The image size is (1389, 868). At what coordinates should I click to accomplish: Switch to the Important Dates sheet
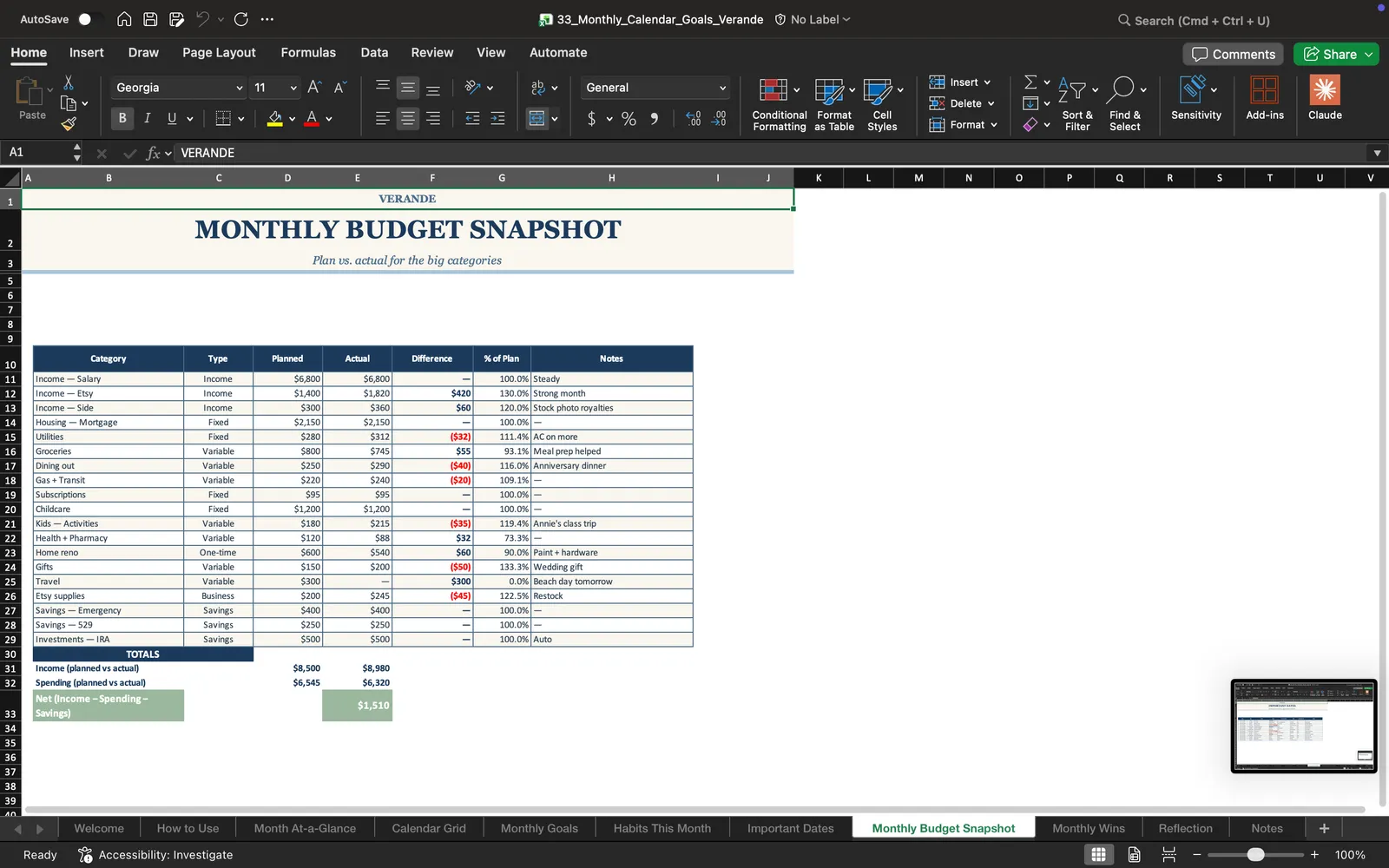tap(790, 828)
